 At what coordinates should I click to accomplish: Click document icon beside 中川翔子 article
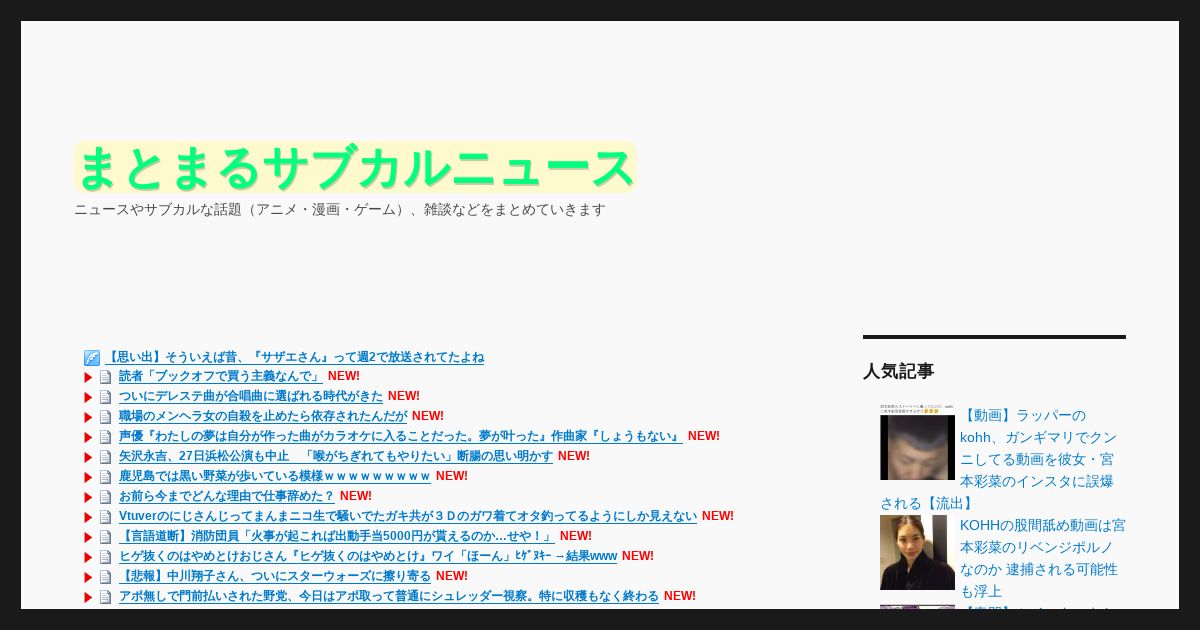click(105, 577)
